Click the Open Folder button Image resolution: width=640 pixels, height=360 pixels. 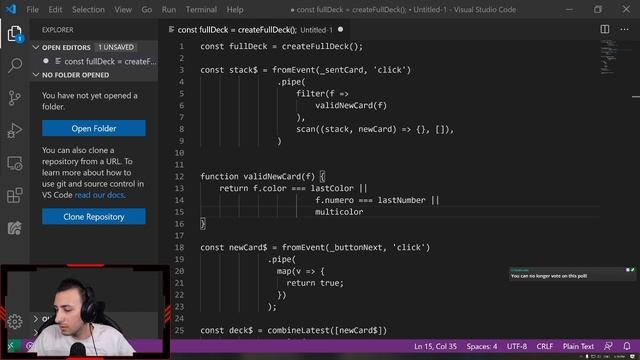point(94,128)
